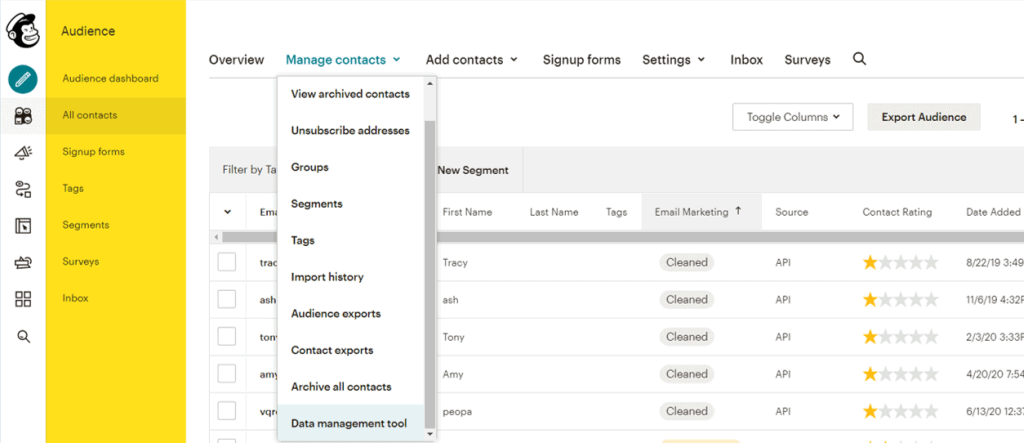Image resolution: width=1024 pixels, height=443 pixels.
Task: Click the Export Audience button
Action: [923, 117]
